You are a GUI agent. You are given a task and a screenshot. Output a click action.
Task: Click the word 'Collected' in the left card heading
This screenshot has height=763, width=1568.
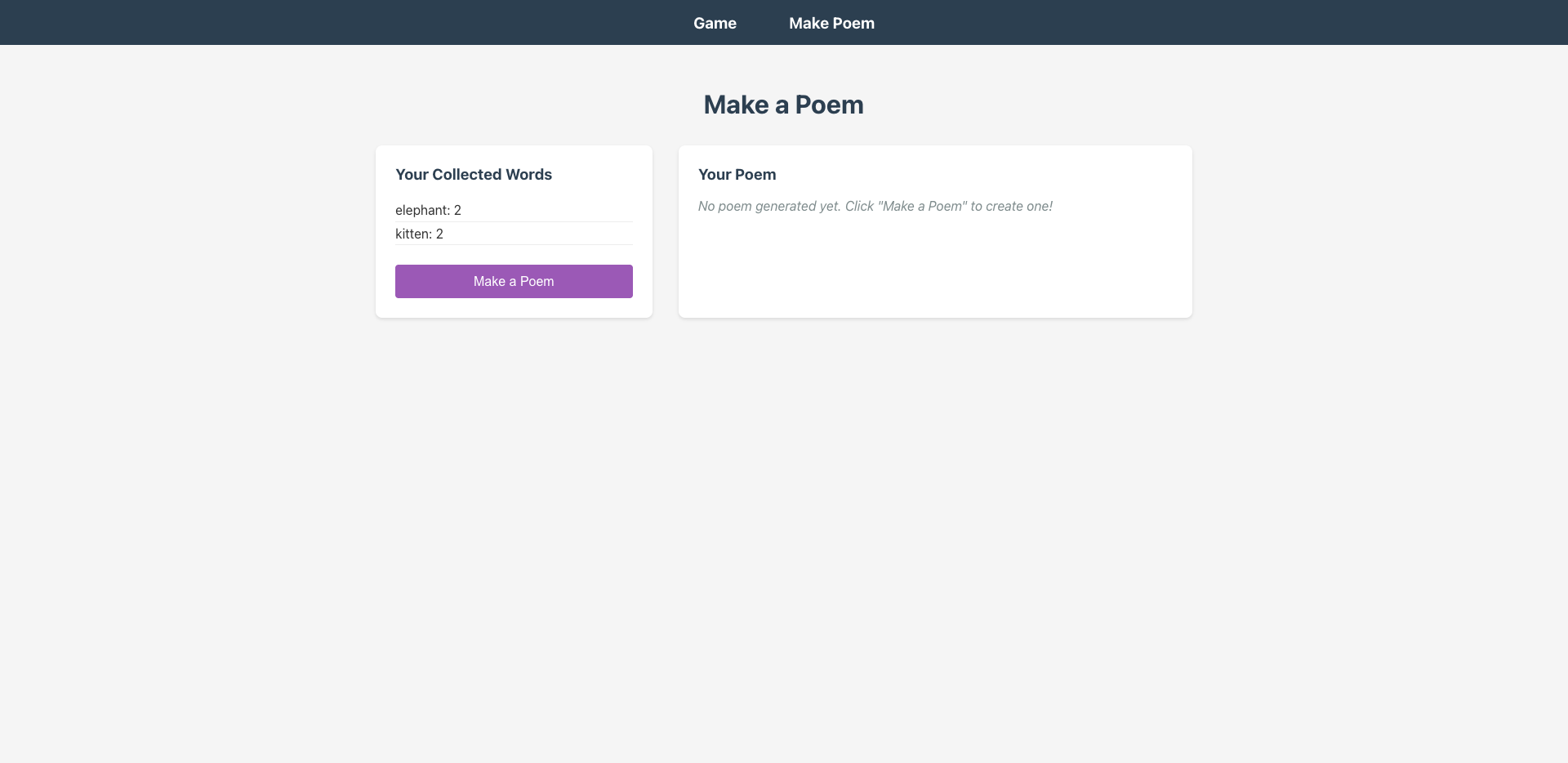(x=467, y=175)
